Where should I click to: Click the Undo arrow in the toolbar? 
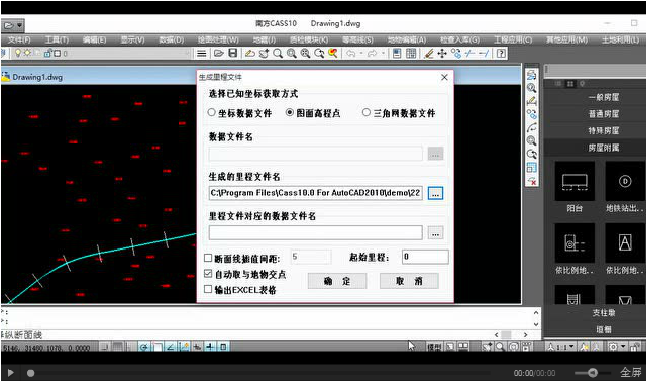coord(350,54)
